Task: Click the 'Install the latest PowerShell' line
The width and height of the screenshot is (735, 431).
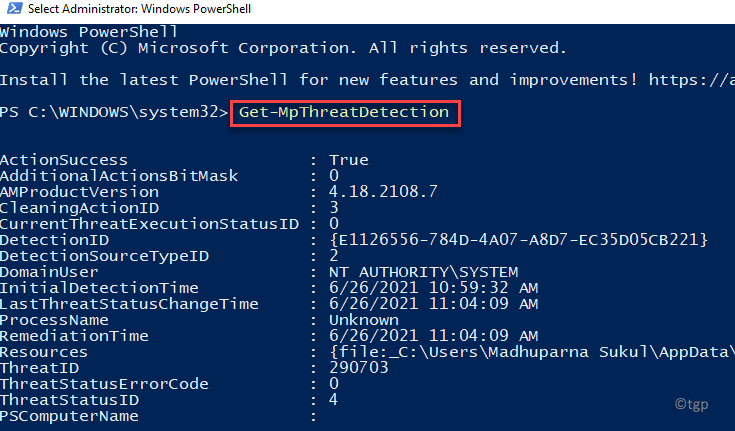Action: point(319,80)
